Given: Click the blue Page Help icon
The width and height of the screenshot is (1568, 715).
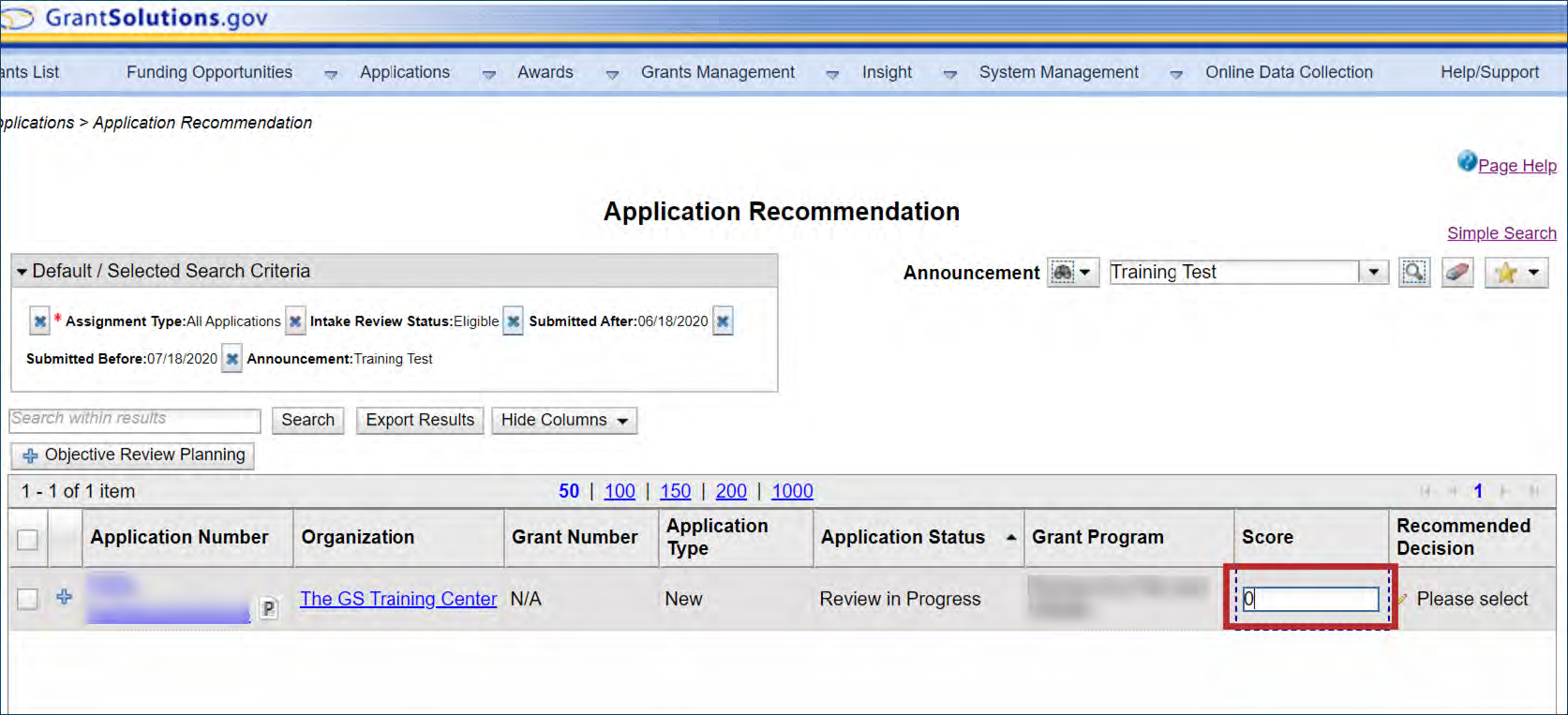Looking at the screenshot, I should (1467, 162).
